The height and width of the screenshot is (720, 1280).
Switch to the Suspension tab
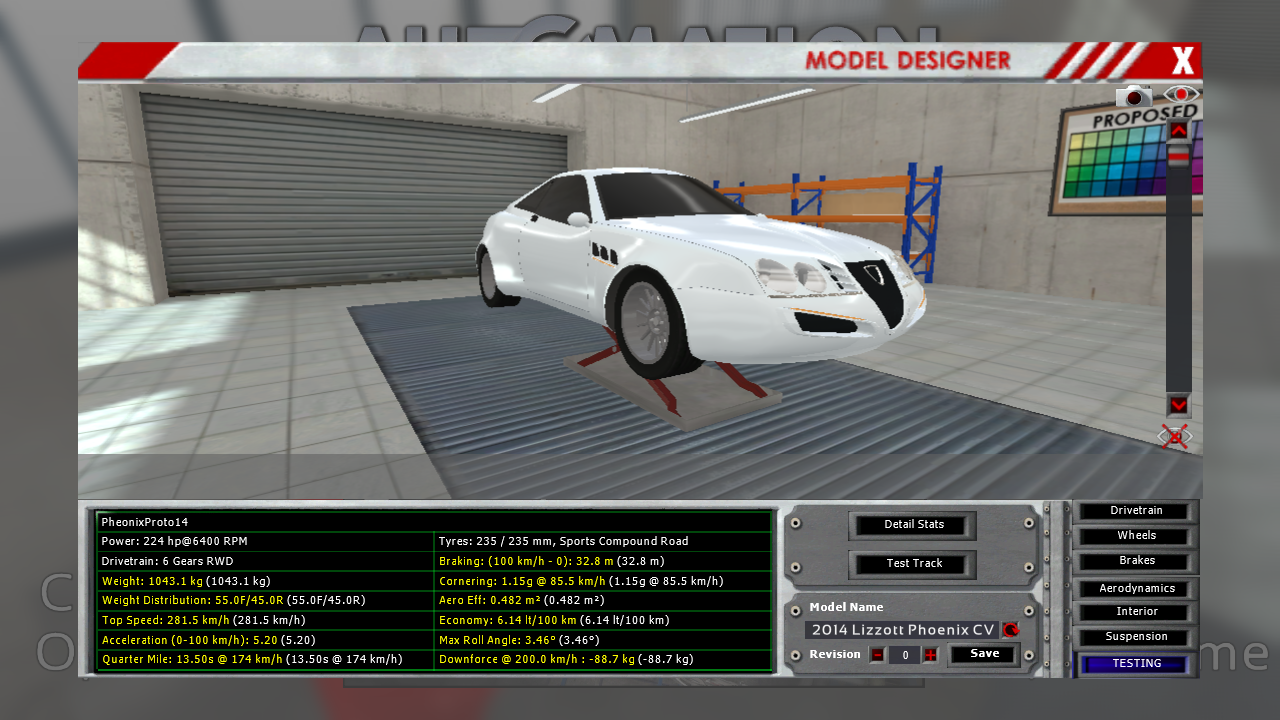tap(1136, 637)
